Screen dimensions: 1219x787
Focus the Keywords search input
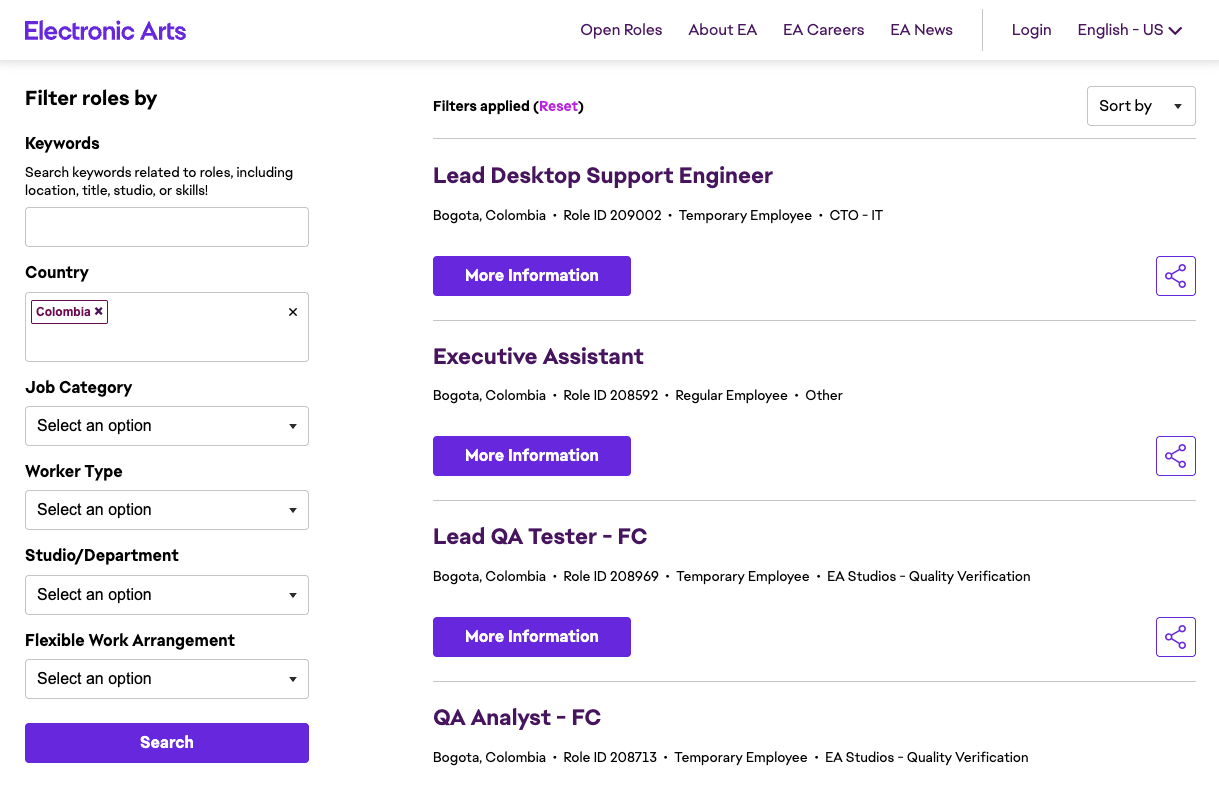pyautogui.click(x=167, y=227)
